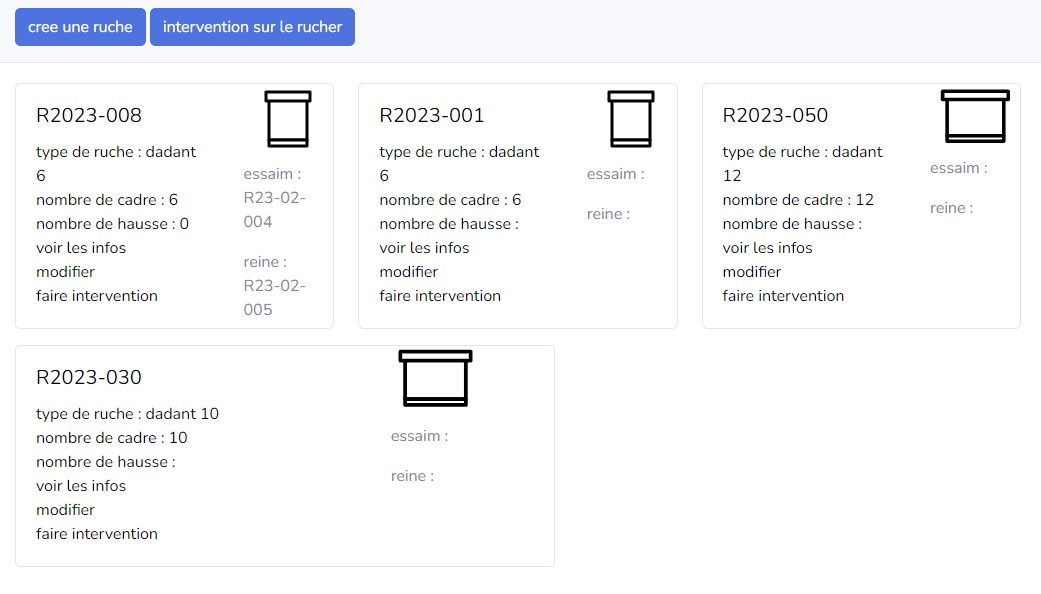Select 'faire intervention' for ruche R2023-030
Viewport: 1041px width, 594px height.
coord(97,533)
